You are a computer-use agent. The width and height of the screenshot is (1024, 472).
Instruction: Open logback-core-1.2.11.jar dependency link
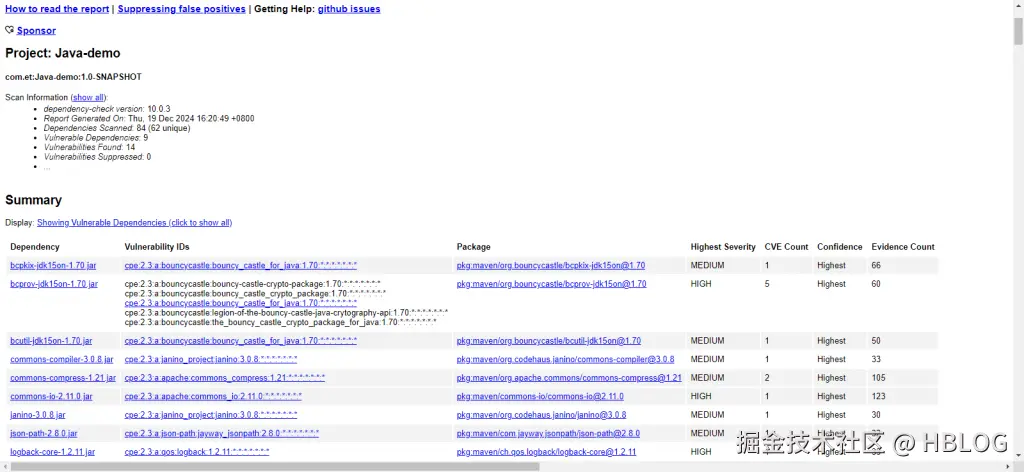tap(53, 452)
